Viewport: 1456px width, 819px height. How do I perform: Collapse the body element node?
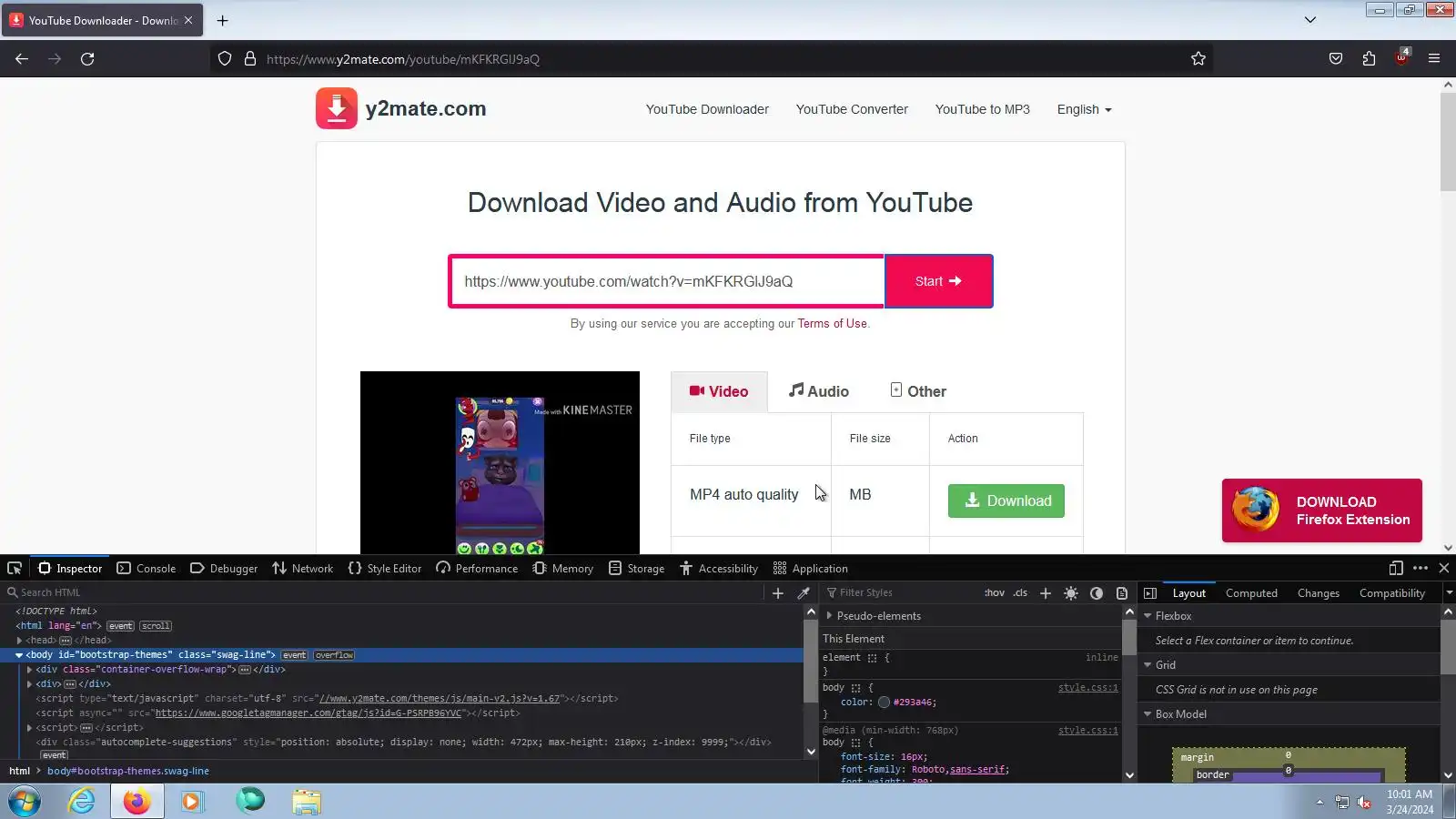(19, 655)
